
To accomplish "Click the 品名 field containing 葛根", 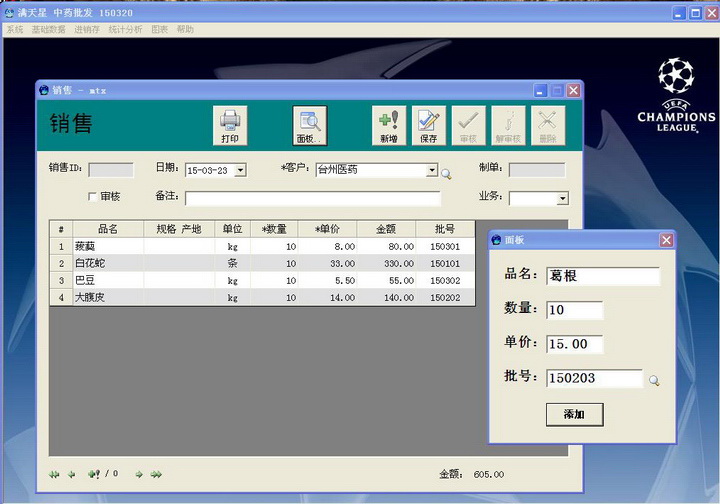I will coord(603,276).
